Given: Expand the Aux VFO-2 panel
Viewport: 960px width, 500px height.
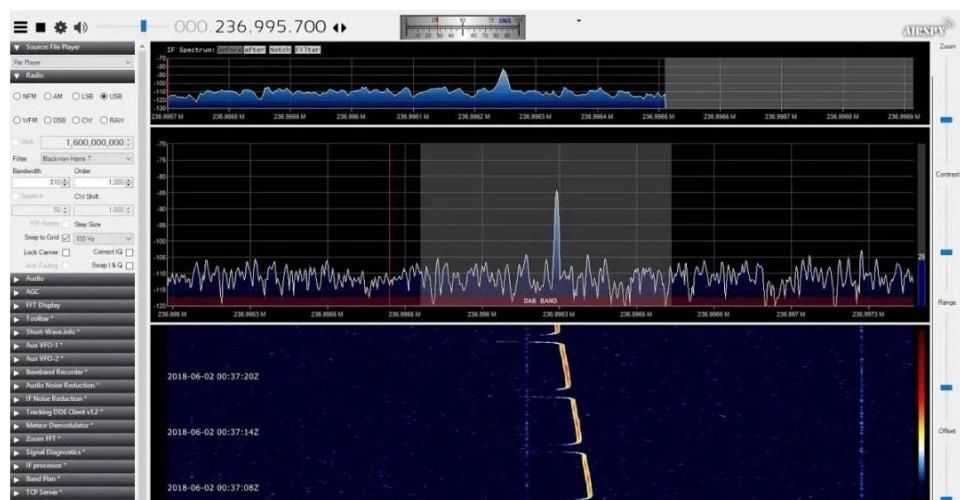Looking at the screenshot, I should pyautogui.click(x=72, y=359).
